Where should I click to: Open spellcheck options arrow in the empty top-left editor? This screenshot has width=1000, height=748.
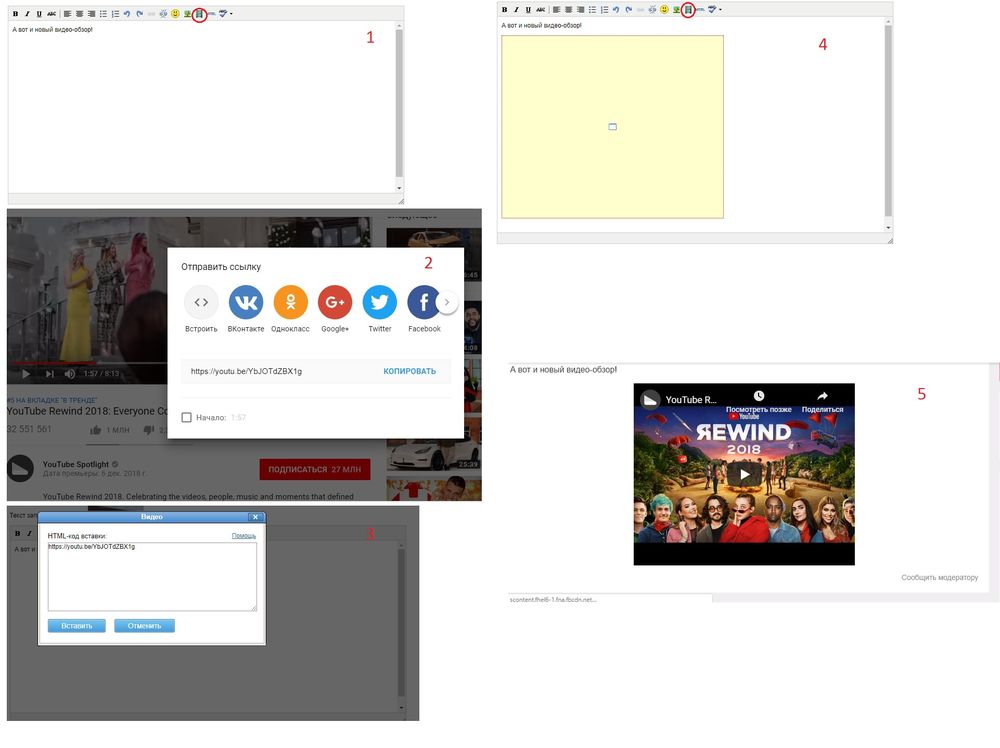pos(231,13)
